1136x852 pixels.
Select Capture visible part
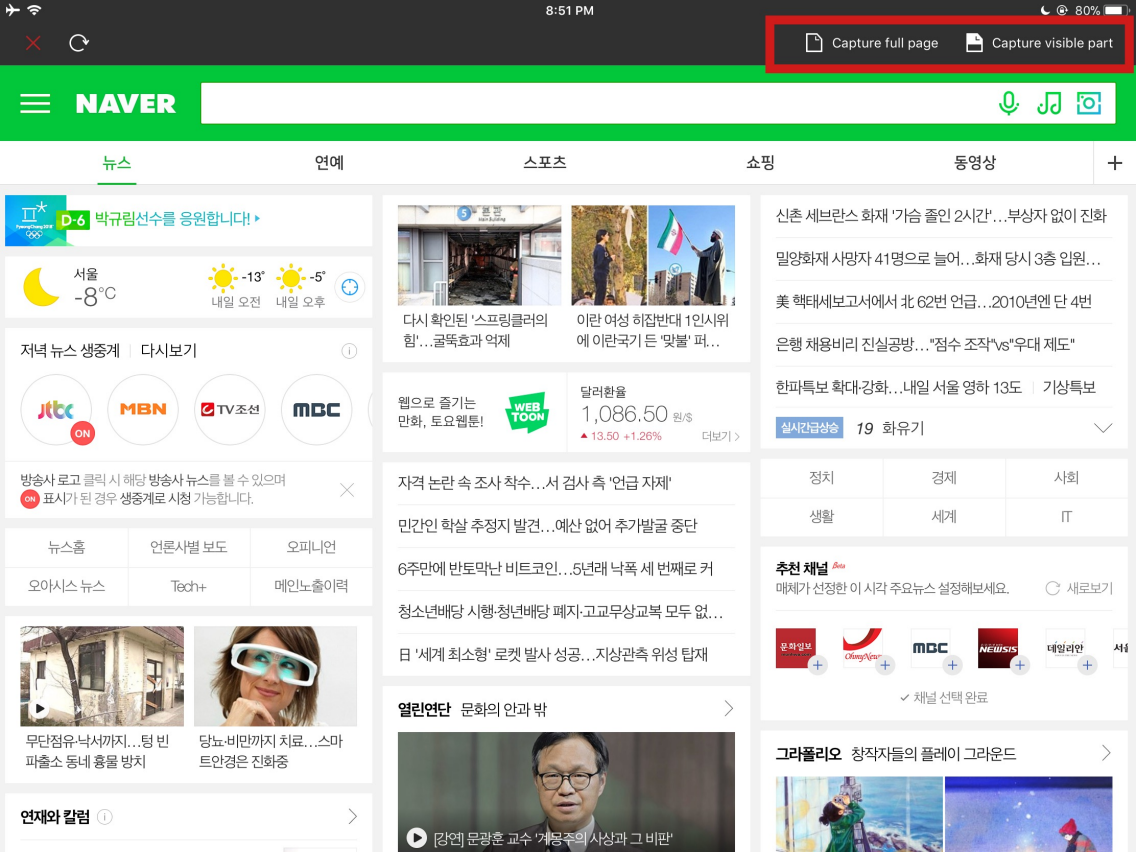coord(1039,43)
